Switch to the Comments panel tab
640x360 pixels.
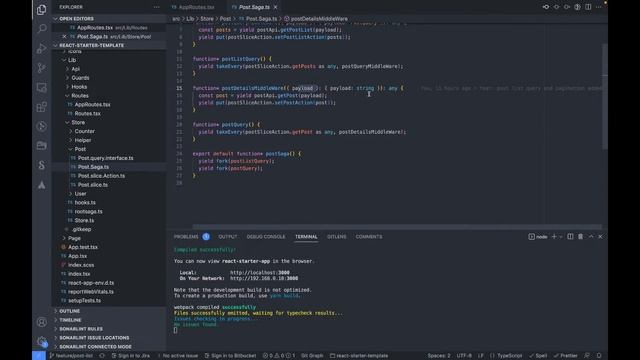(369, 237)
